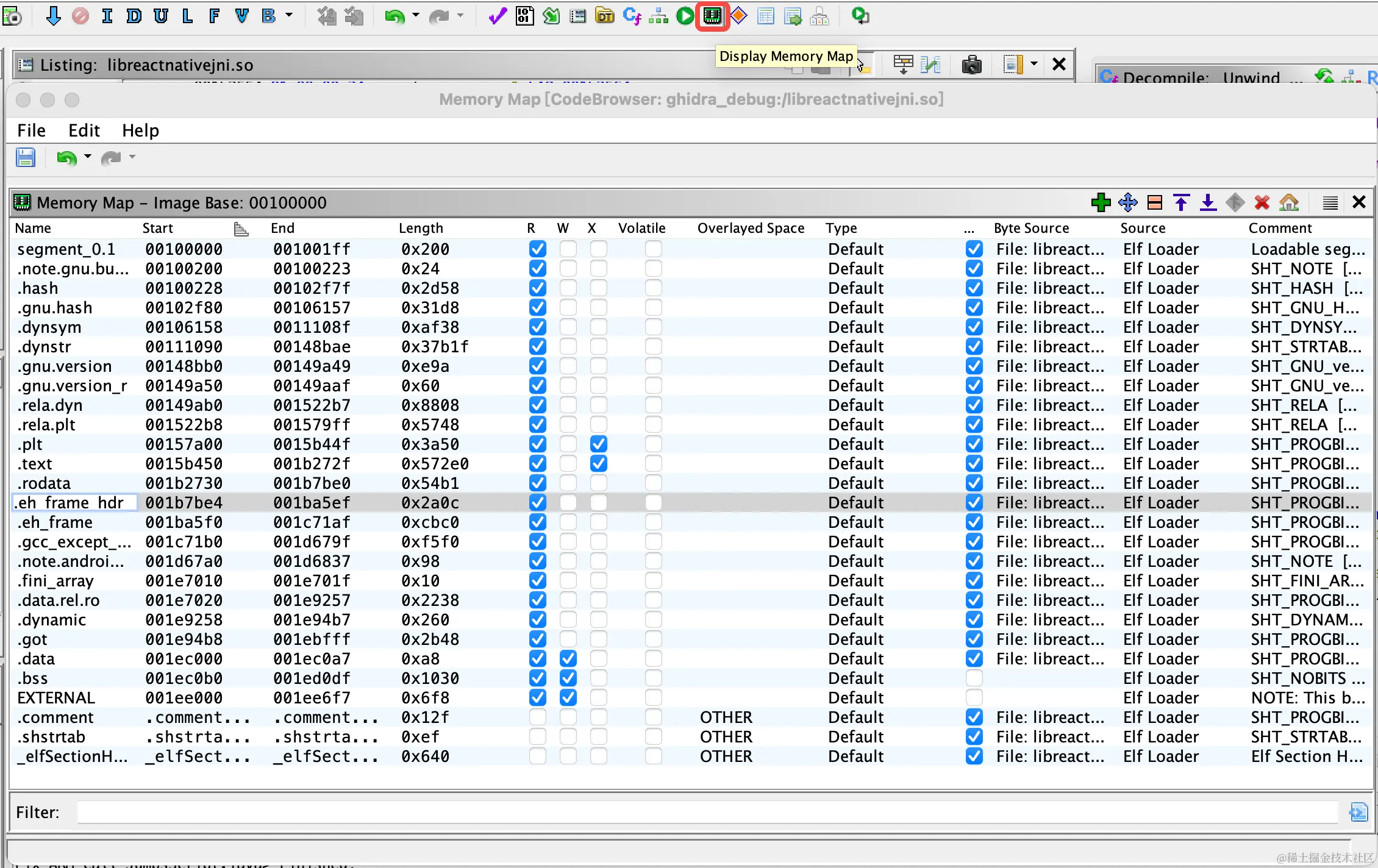Select the .eh_frame_hdr name cell

[75, 502]
